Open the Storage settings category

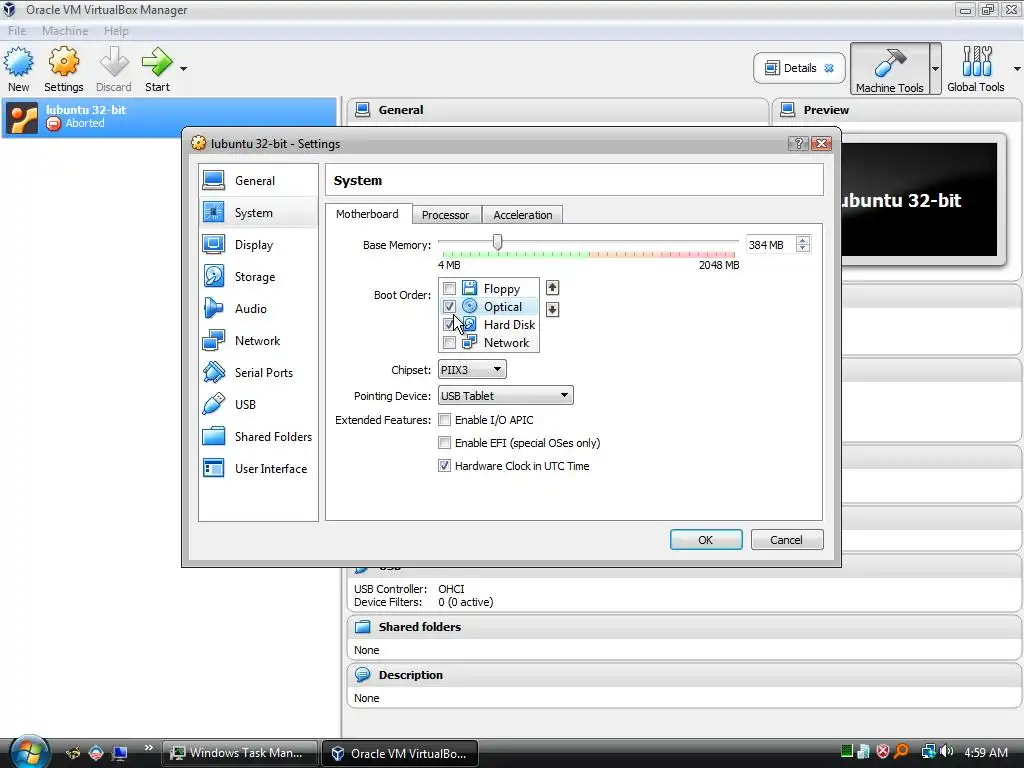(x=259, y=276)
